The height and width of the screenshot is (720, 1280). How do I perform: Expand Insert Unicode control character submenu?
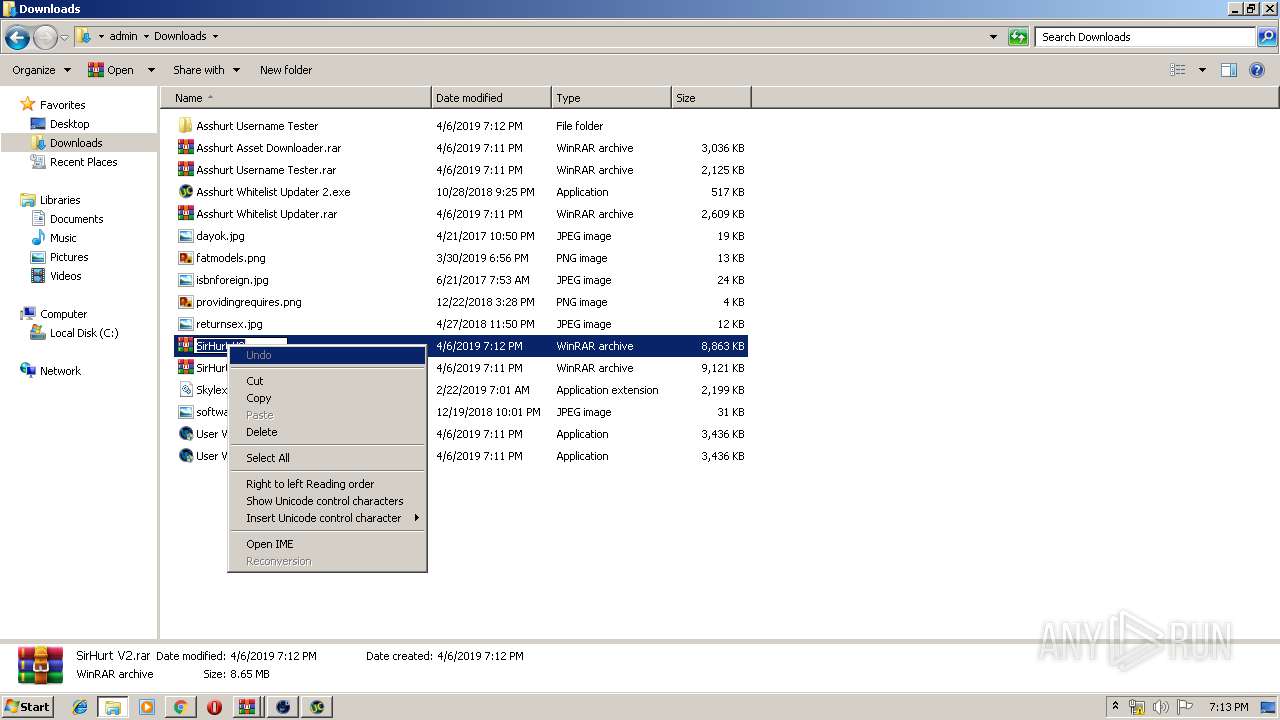tap(327, 518)
